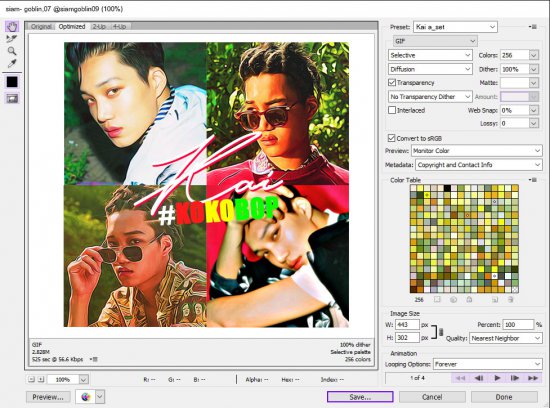Open the Color Table panel menu

(x=534, y=180)
